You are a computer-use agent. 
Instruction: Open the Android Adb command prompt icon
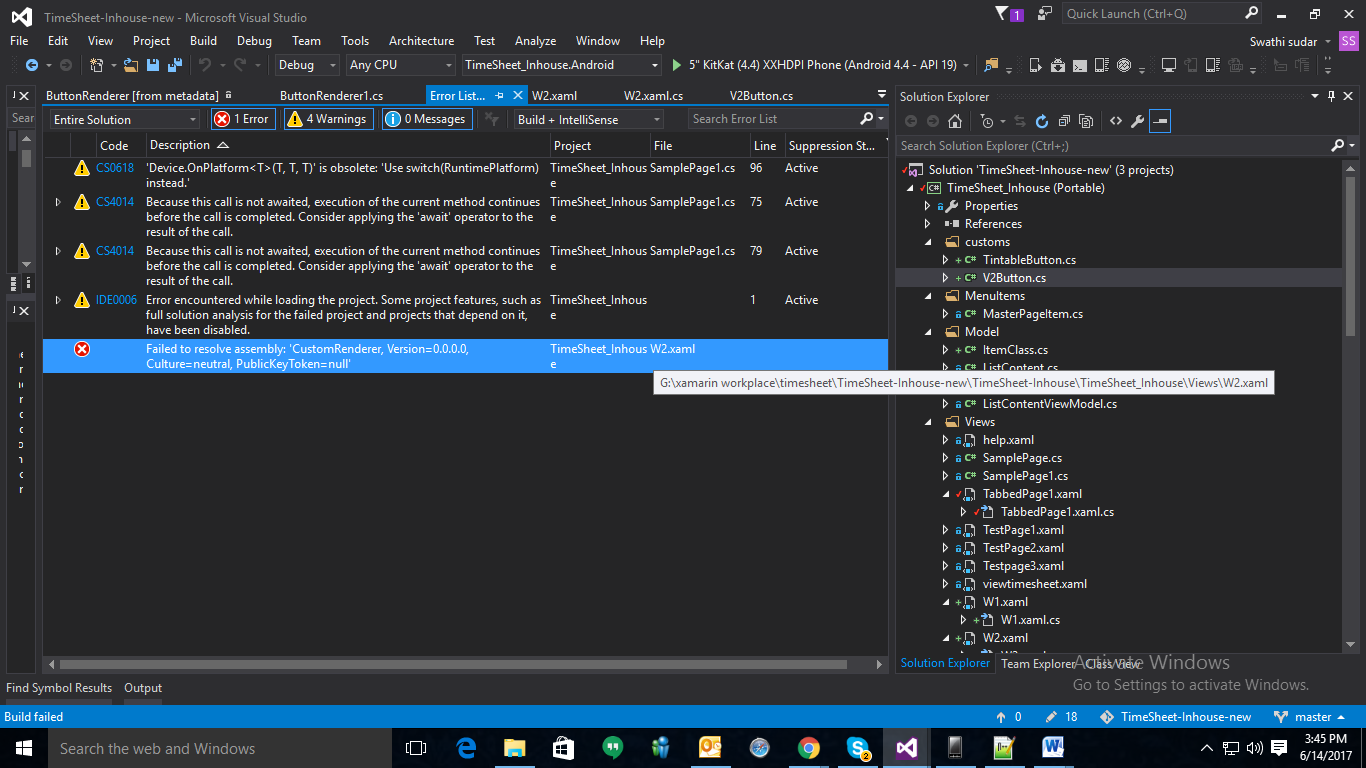click(1081, 65)
